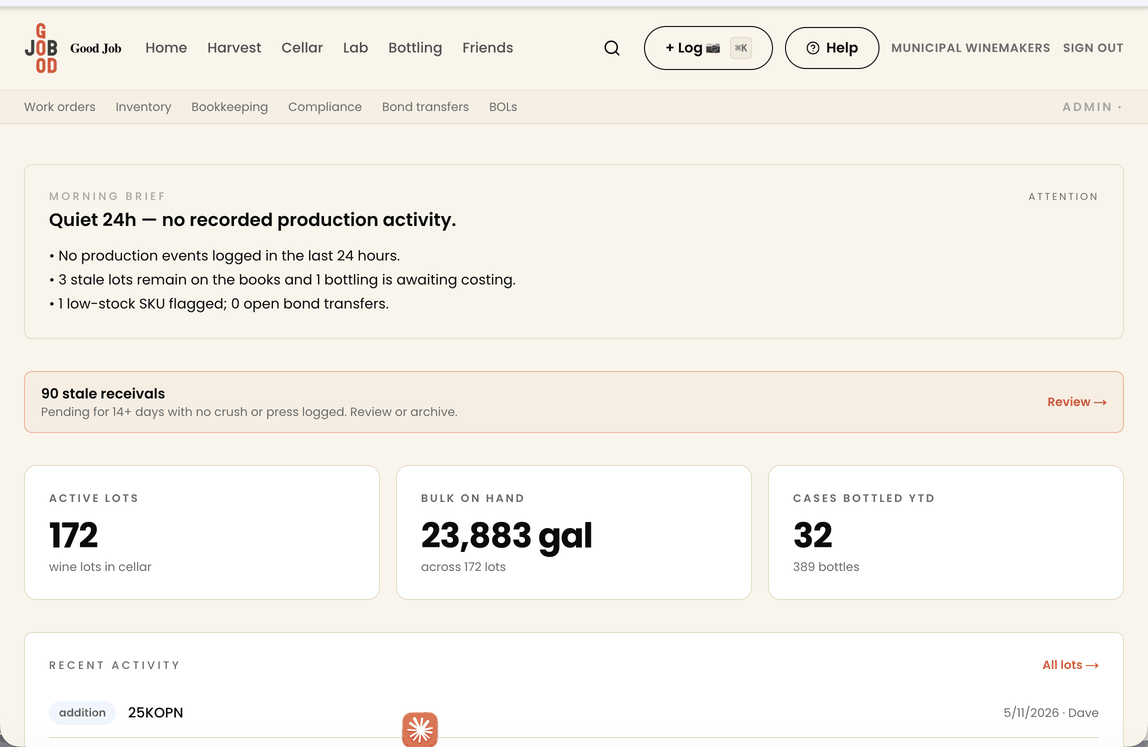Click the ATTENTION label

tap(1063, 196)
